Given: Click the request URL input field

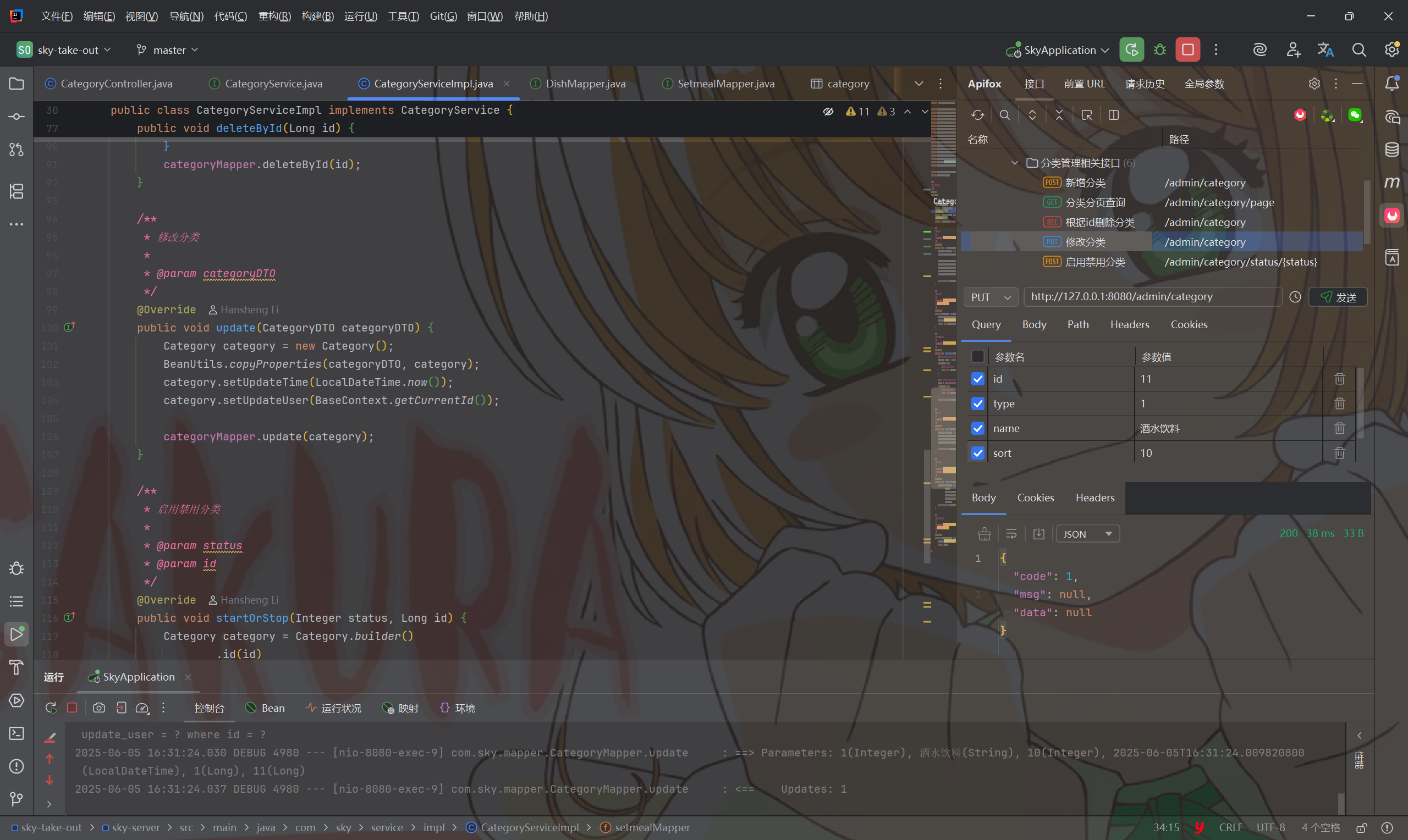Looking at the screenshot, I should [1152, 297].
